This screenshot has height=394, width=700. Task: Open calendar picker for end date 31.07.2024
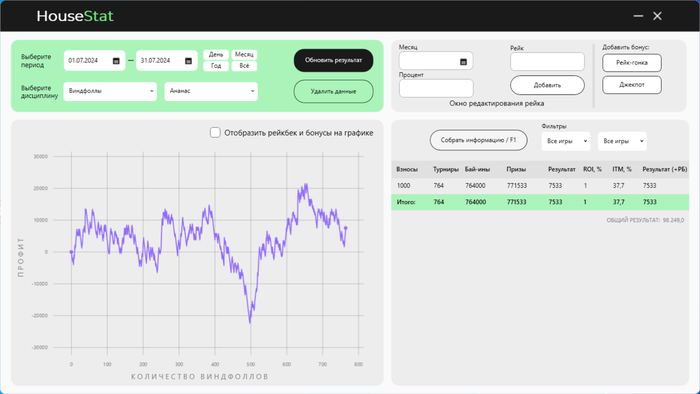point(188,61)
